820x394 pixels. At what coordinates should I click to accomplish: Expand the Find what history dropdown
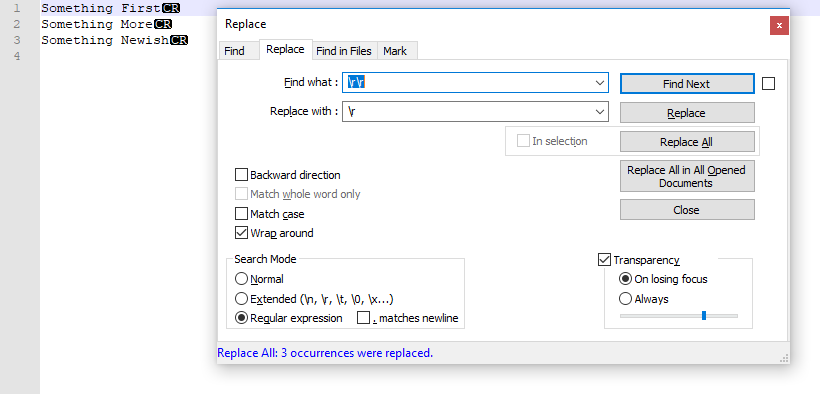[x=600, y=83]
